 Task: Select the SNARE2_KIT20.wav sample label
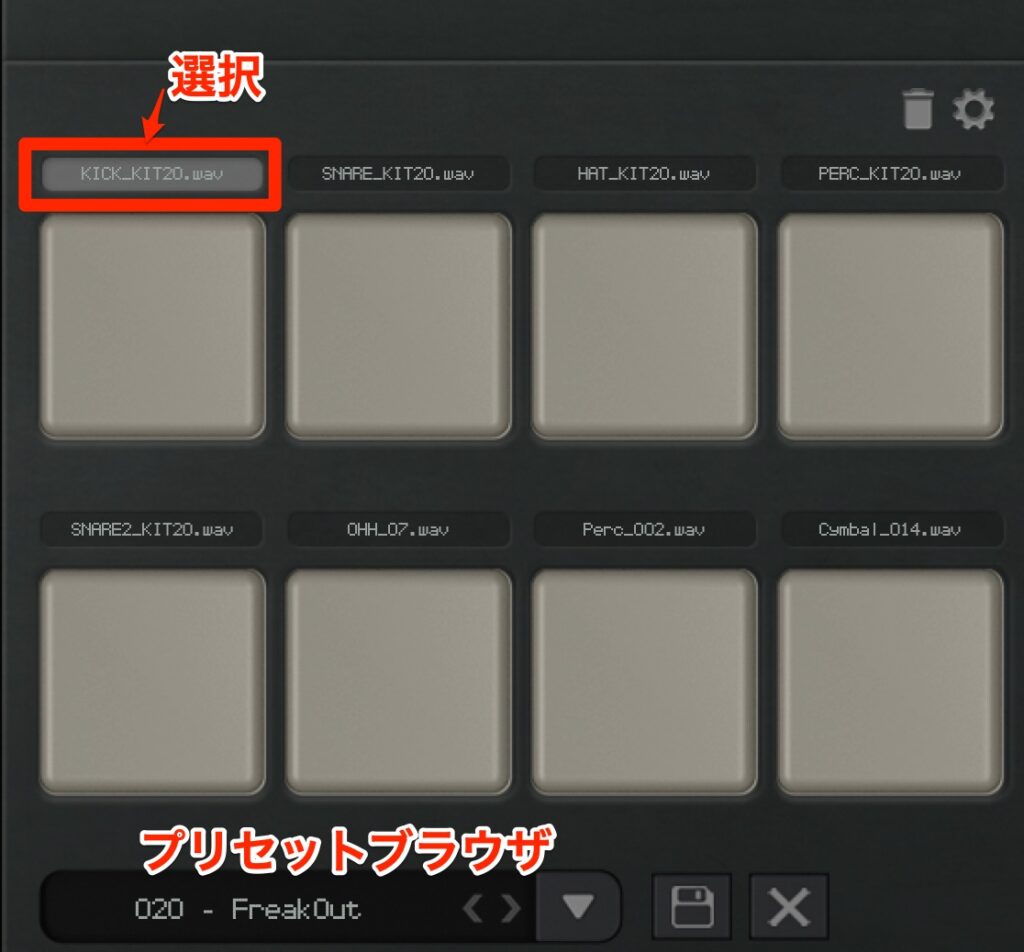[x=152, y=530]
